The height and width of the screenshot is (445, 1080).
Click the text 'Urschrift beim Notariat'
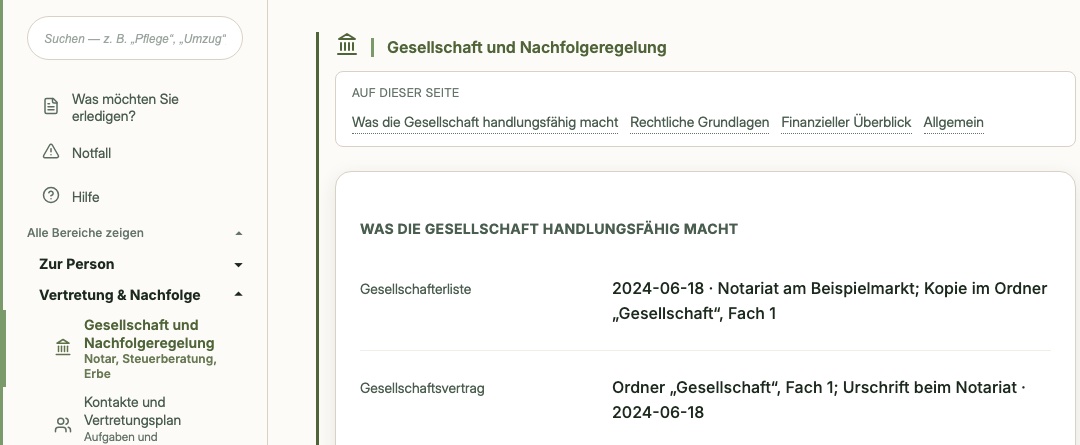coord(929,387)
